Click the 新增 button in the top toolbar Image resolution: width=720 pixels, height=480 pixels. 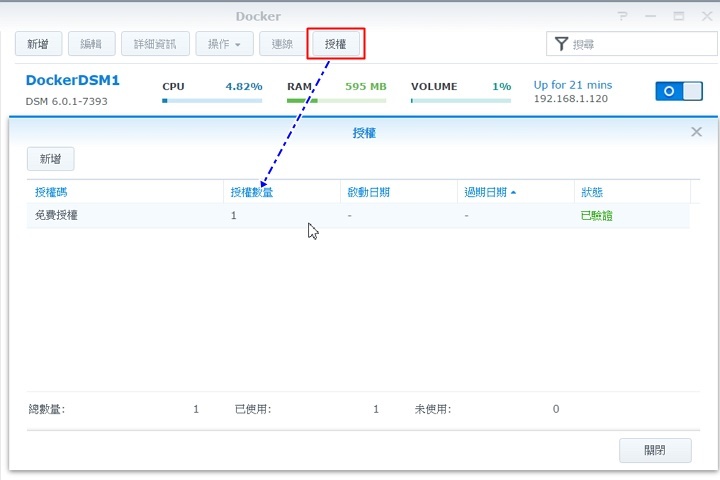click(38, 44)
